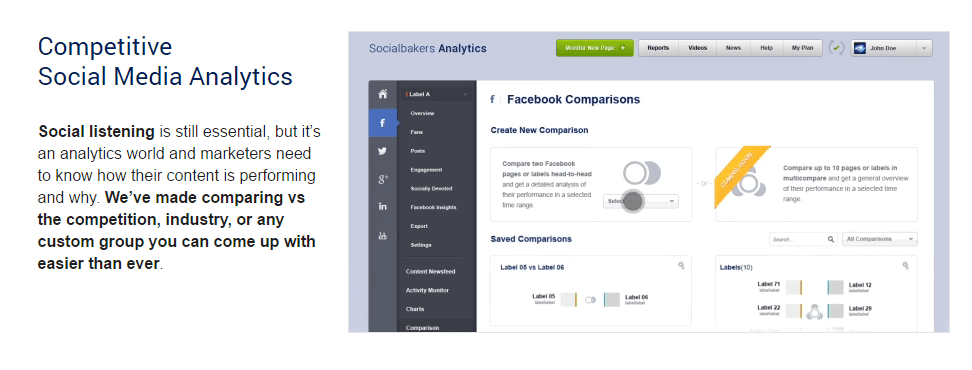
Task: Click the refresh status checkmark icon
Action: [837, 48]
